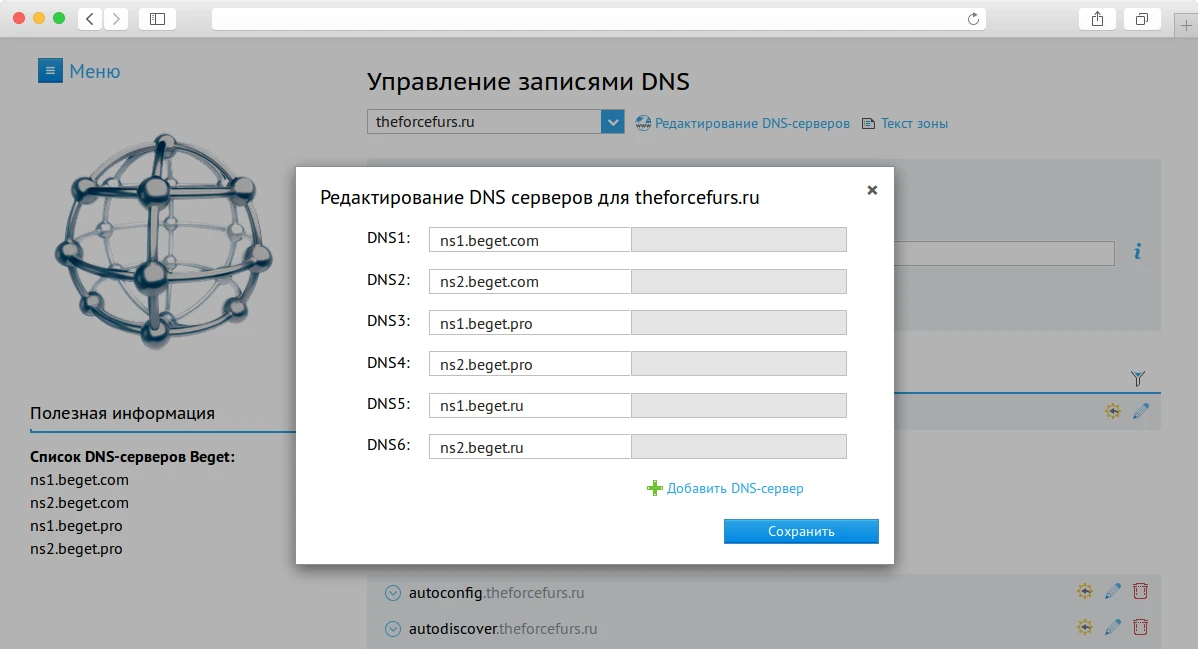This screenshot has height=649, width=1198.
Task: Click the blue info icon next to the input field
Action: pos(1136,253)
